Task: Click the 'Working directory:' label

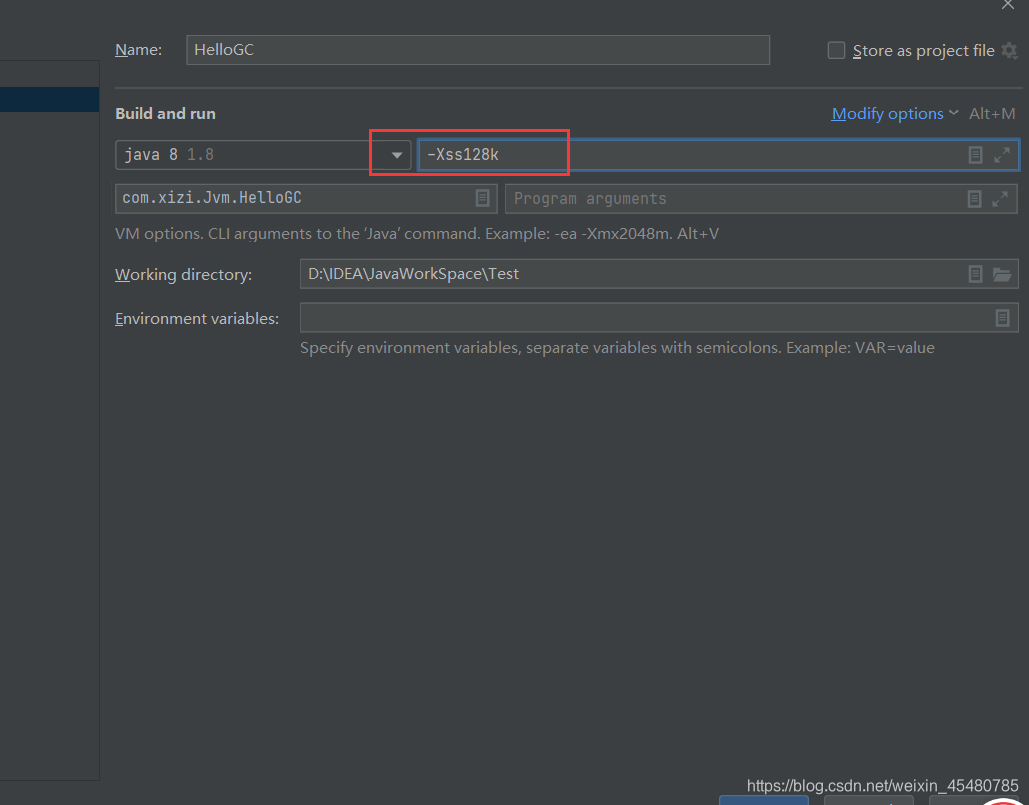Action: (184, 275)
